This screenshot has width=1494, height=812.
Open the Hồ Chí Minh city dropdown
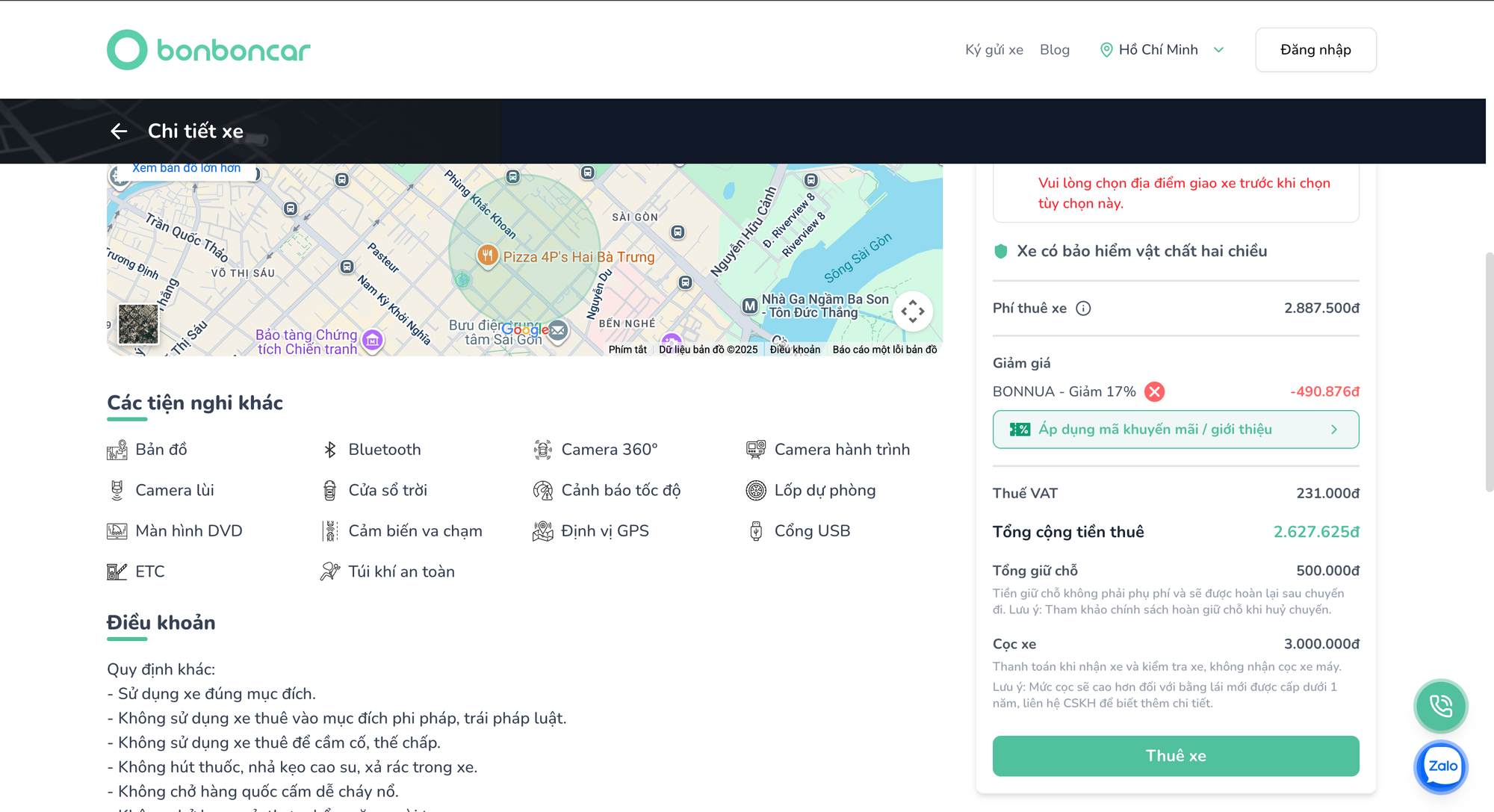(1162, 50)
